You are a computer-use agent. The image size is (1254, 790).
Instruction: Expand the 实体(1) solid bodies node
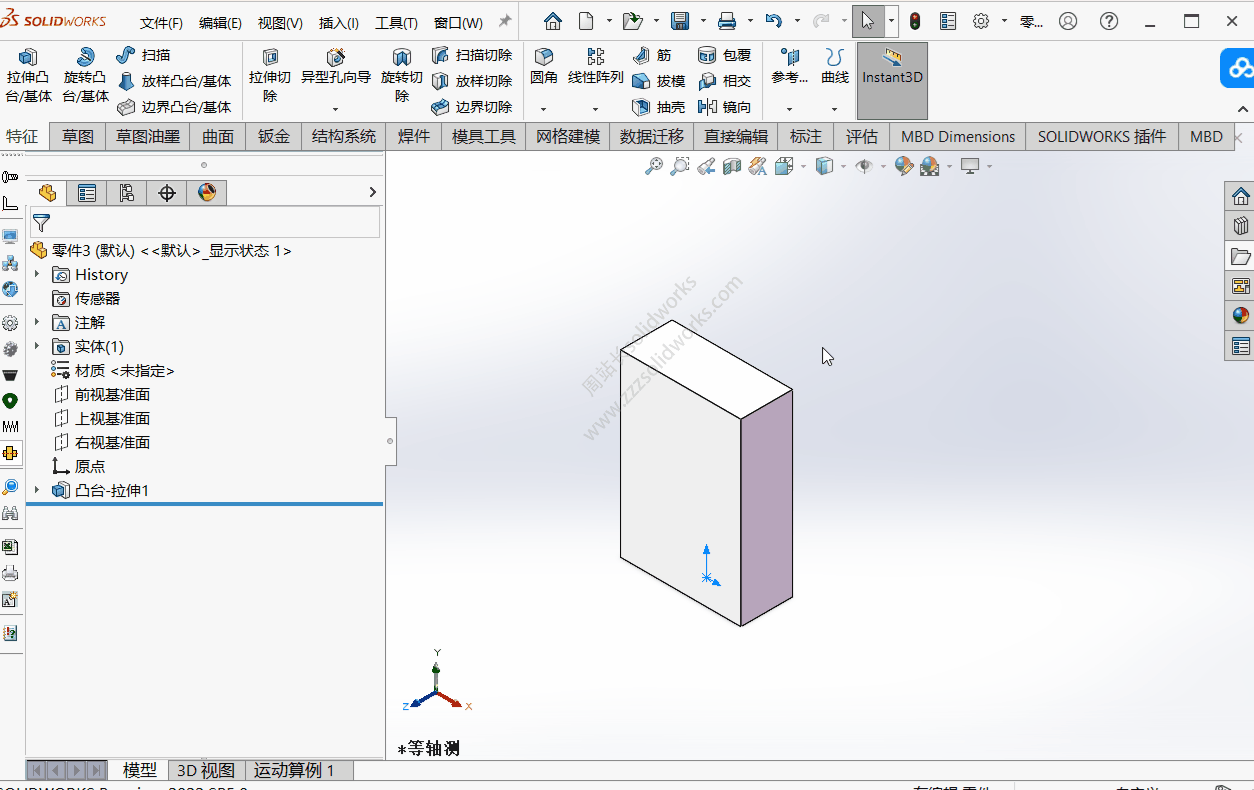(x=37, y=346)
